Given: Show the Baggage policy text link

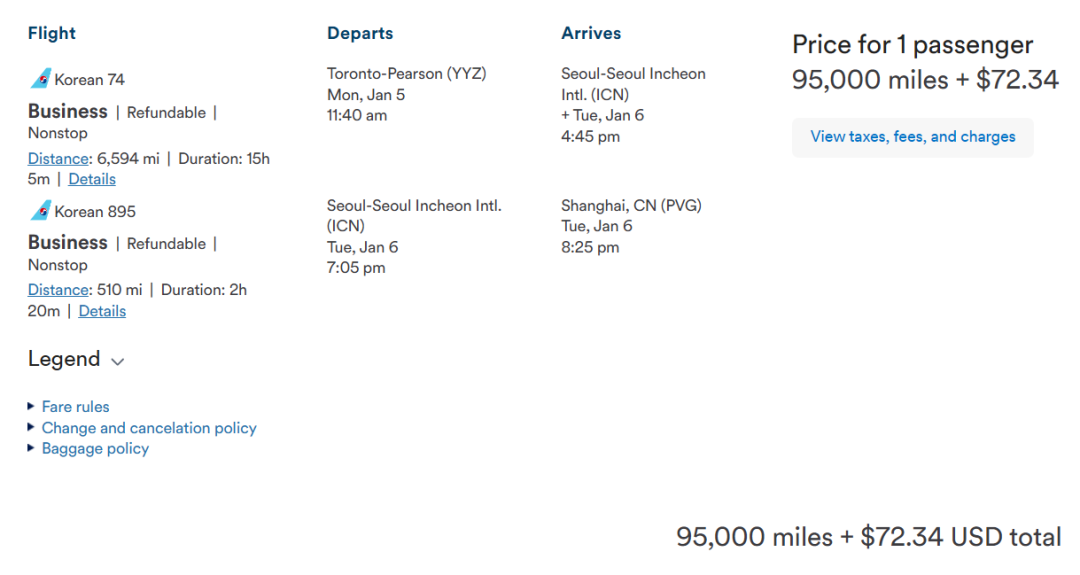Looking at the screenshot, I should coord(95,449).
